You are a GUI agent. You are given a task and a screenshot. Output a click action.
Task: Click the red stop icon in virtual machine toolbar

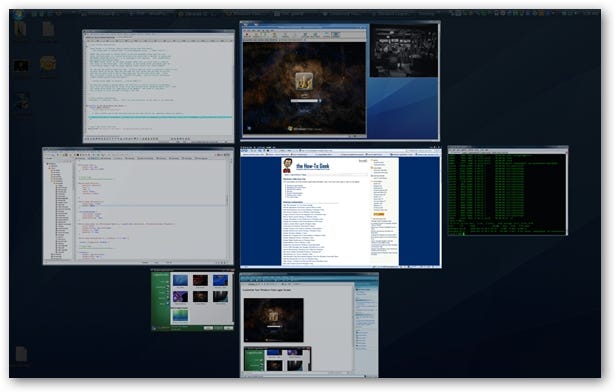(247, 35)
